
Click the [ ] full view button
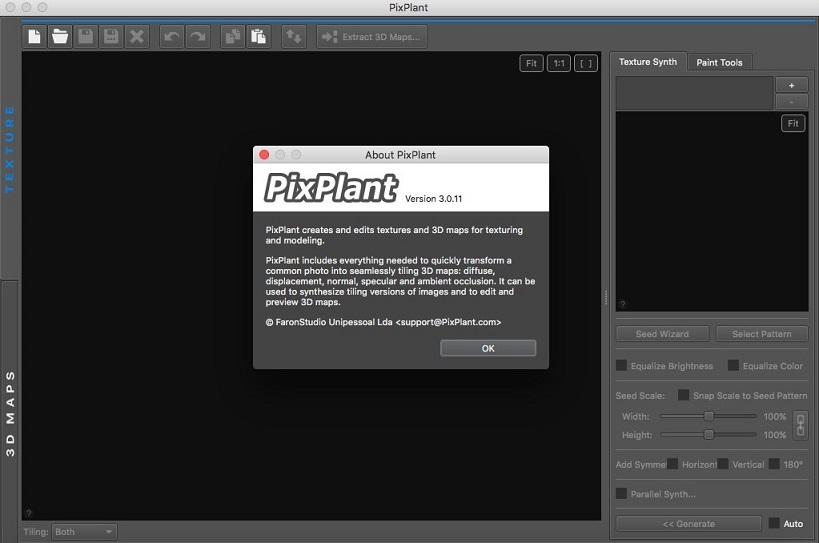586,64
